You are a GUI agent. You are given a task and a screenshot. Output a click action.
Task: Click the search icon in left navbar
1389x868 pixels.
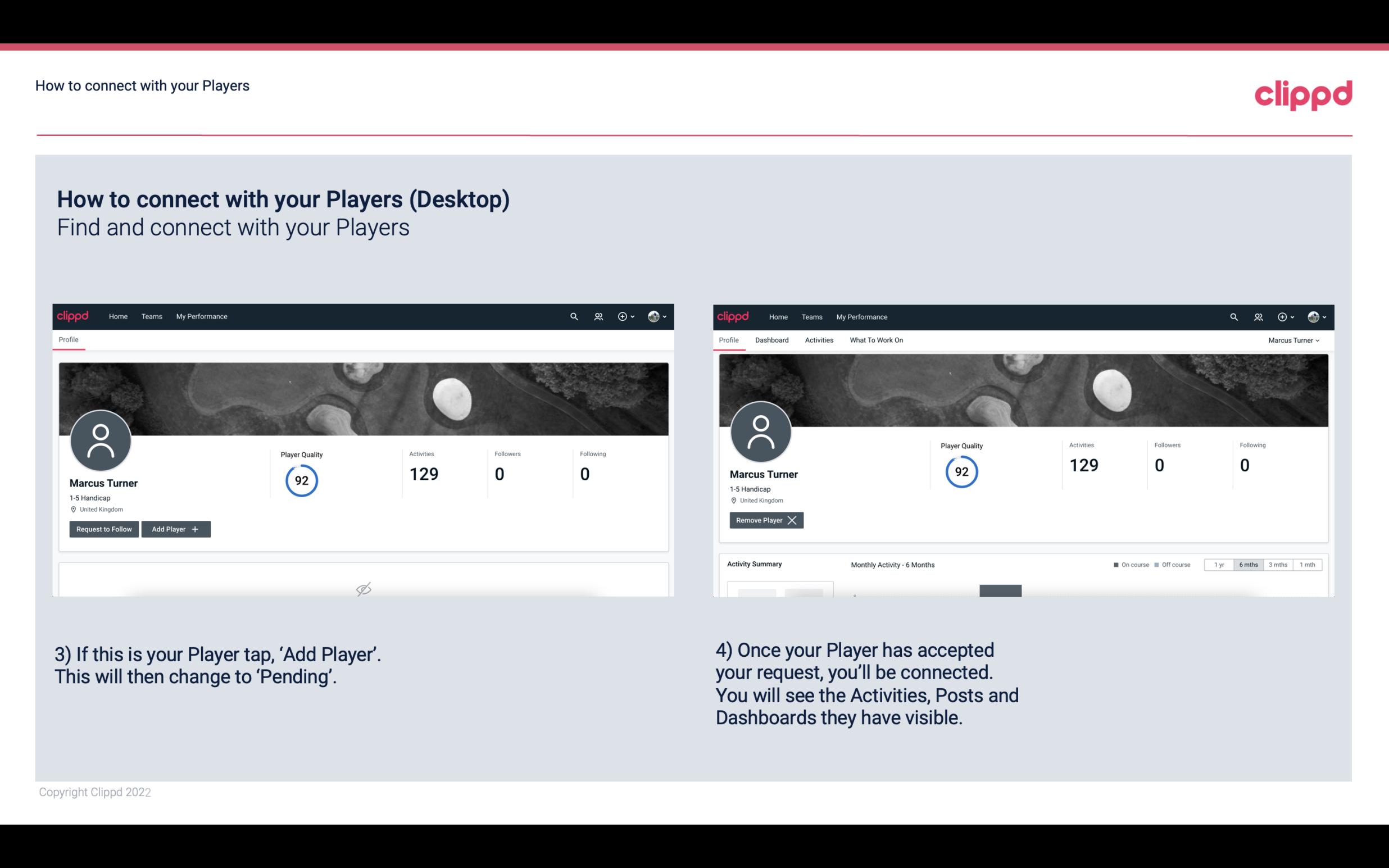pos(573,317)
